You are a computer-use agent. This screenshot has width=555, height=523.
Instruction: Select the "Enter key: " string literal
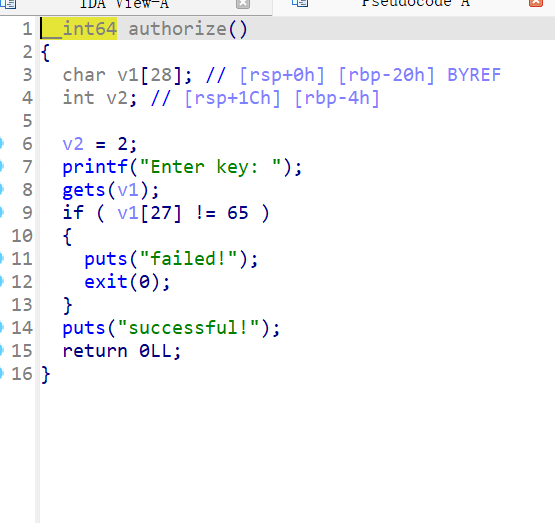pos(211,167)
